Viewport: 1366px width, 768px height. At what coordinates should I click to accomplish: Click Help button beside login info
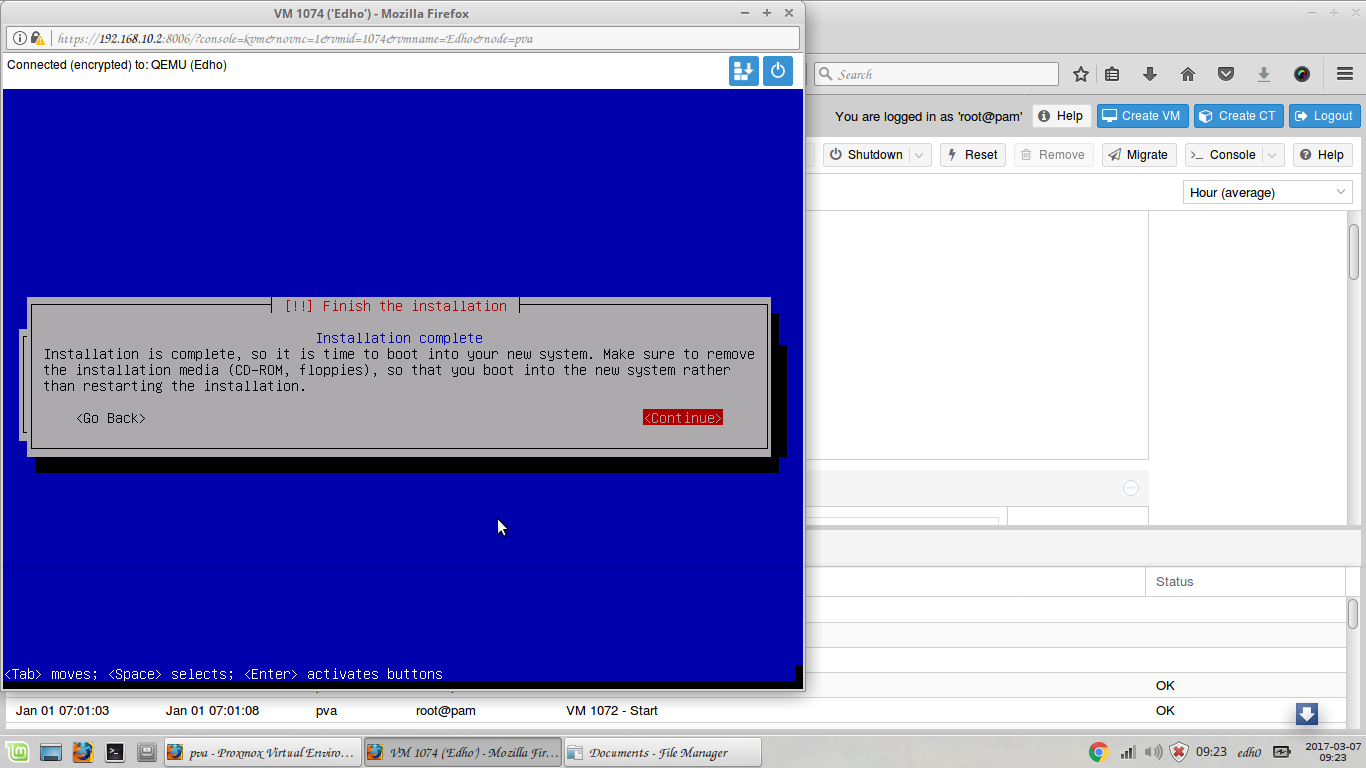click(x=1061, y=116)
